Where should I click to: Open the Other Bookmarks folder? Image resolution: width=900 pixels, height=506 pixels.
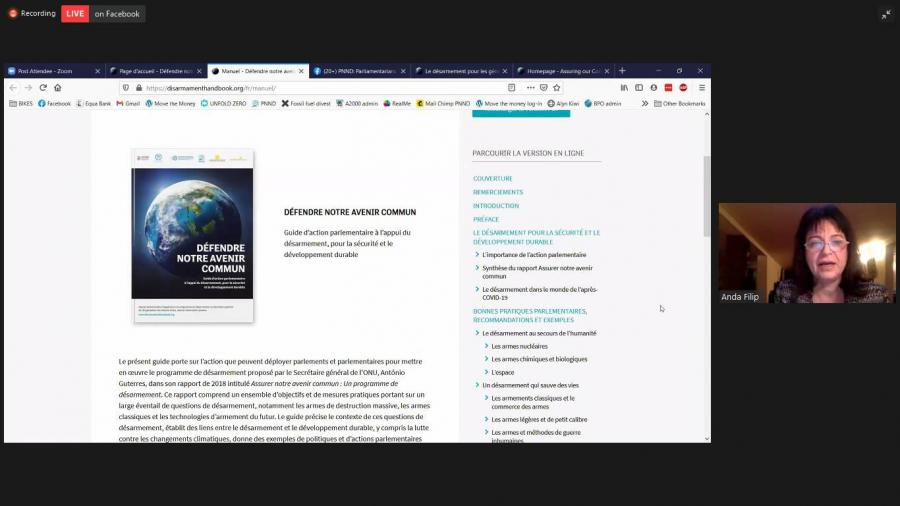(680, 103)
